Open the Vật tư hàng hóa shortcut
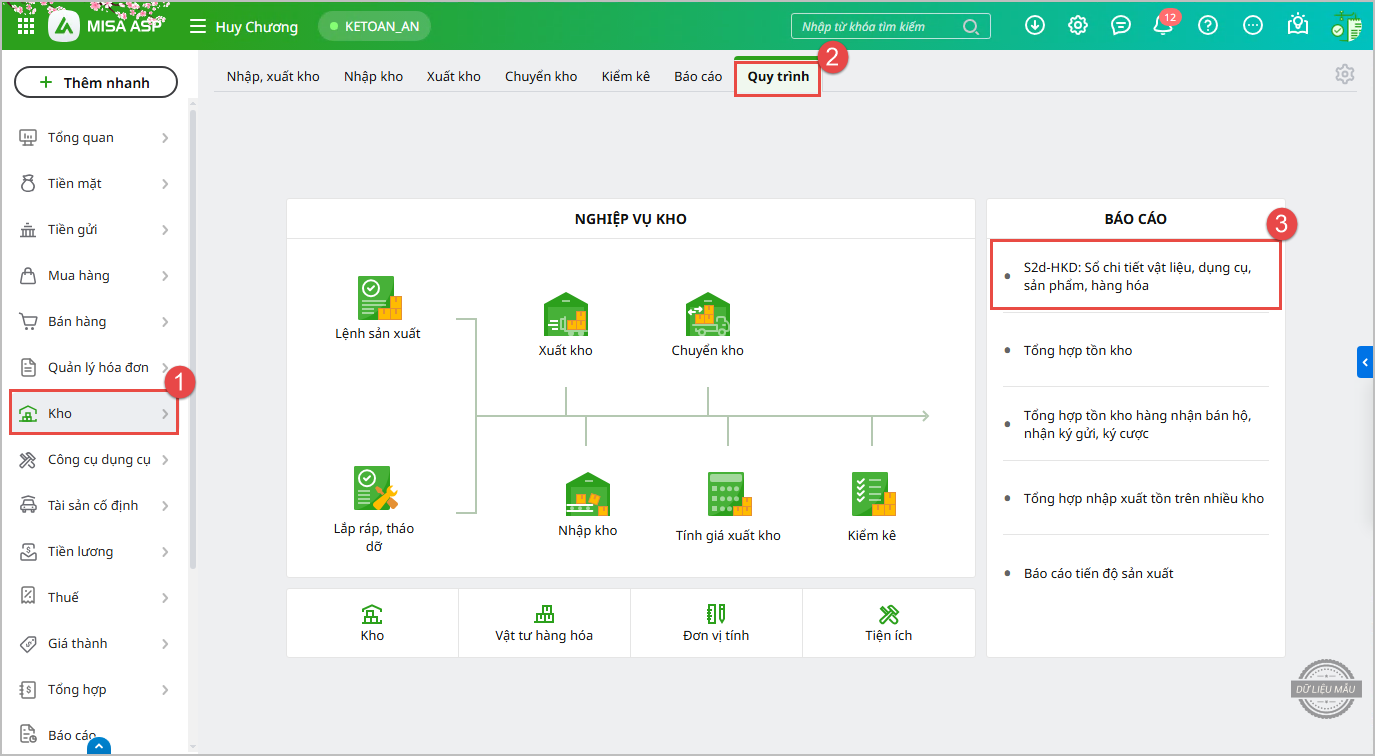The width and height of the screenshot is (1375, 756). coord(544,623)
